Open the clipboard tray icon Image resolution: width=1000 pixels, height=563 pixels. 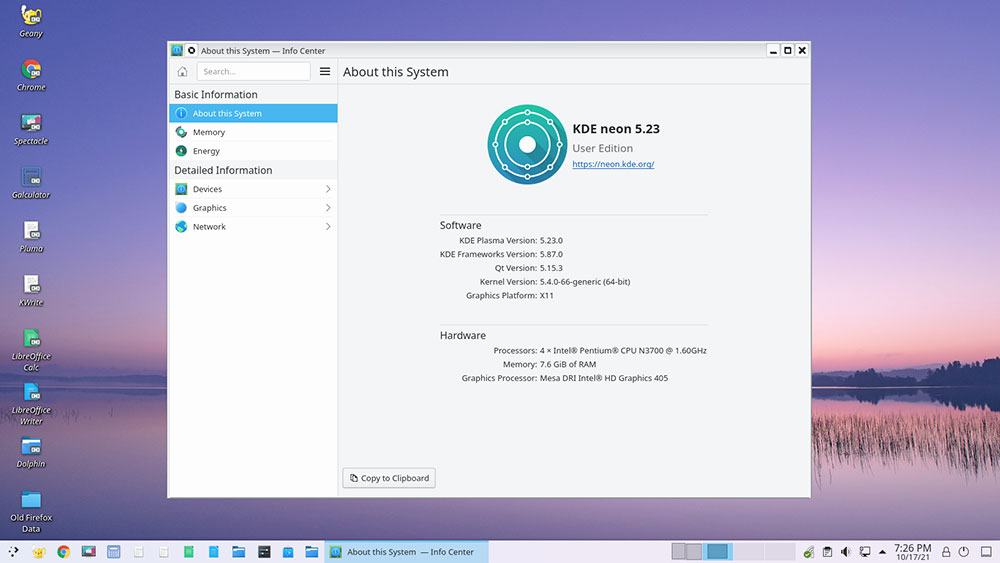827,552
